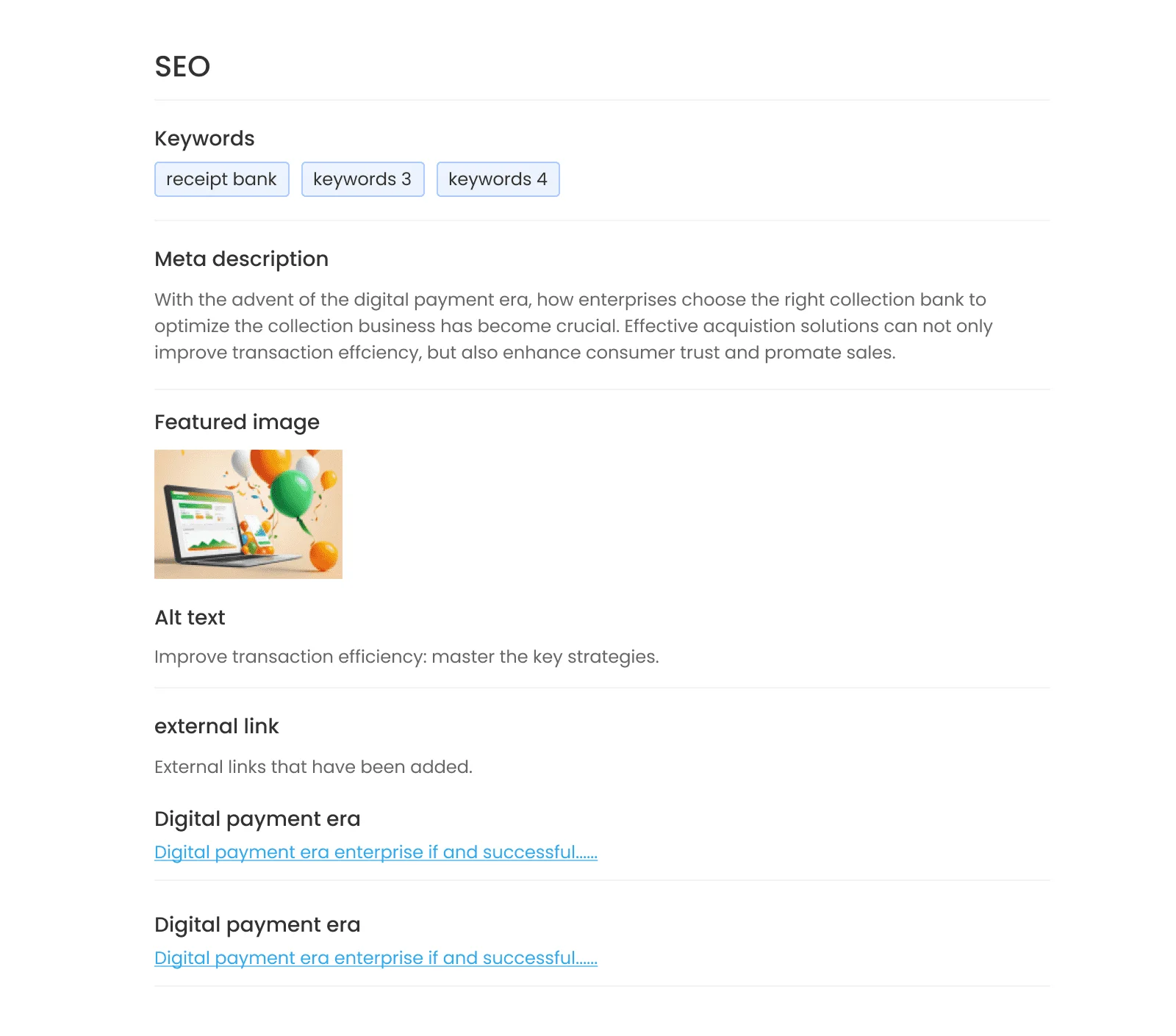
Task: Click the 'external link' heading
Action: tap(217, 726)
